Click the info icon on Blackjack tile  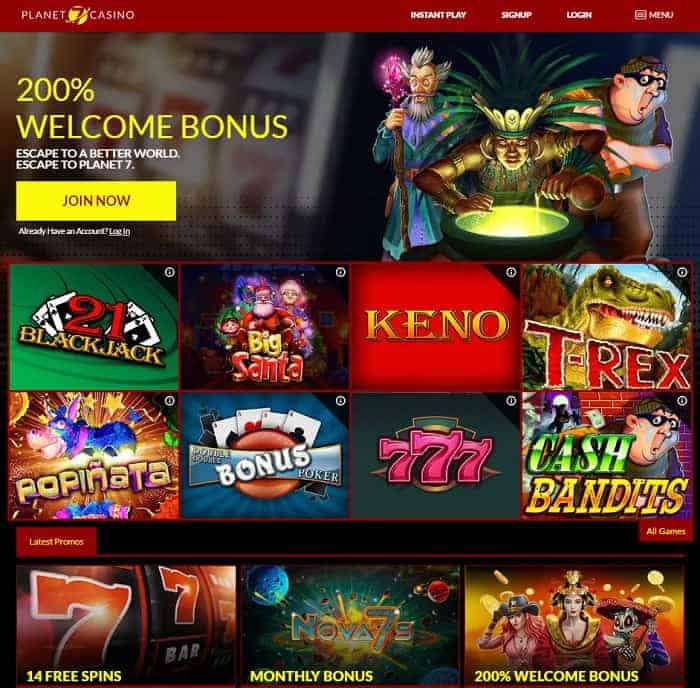(169, 272)
